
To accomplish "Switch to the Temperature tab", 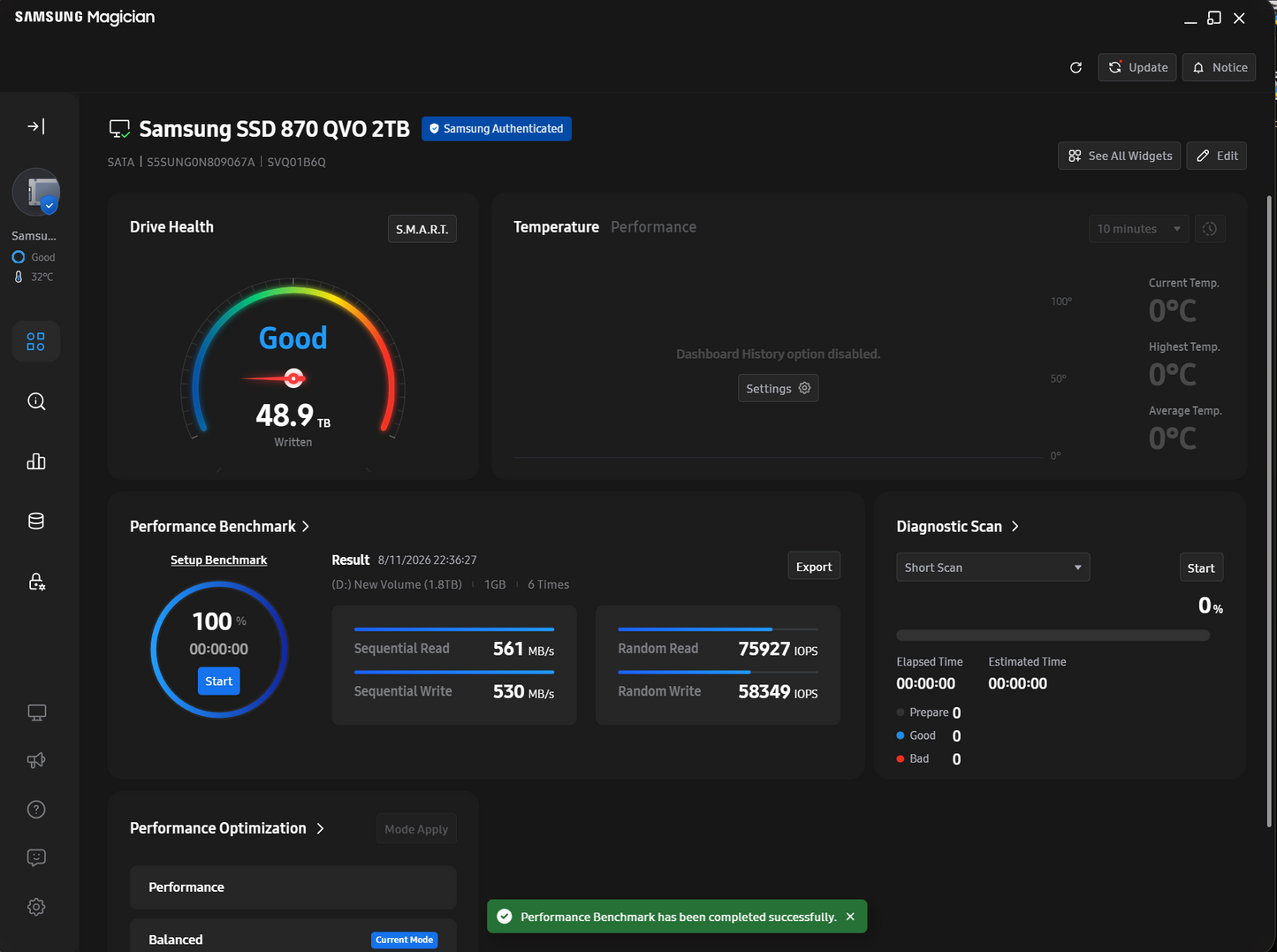I will point(556,227).
